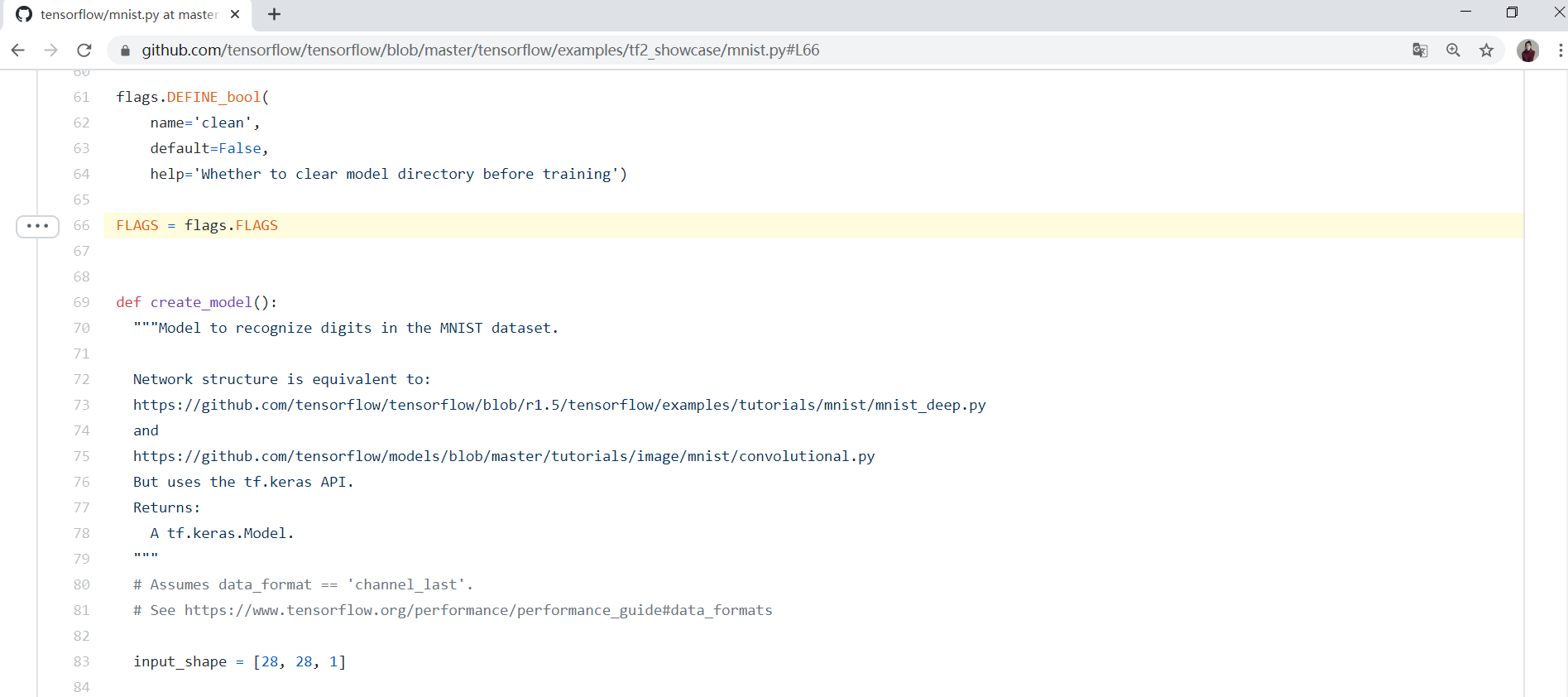Go back to the previous page

point(17,50)
